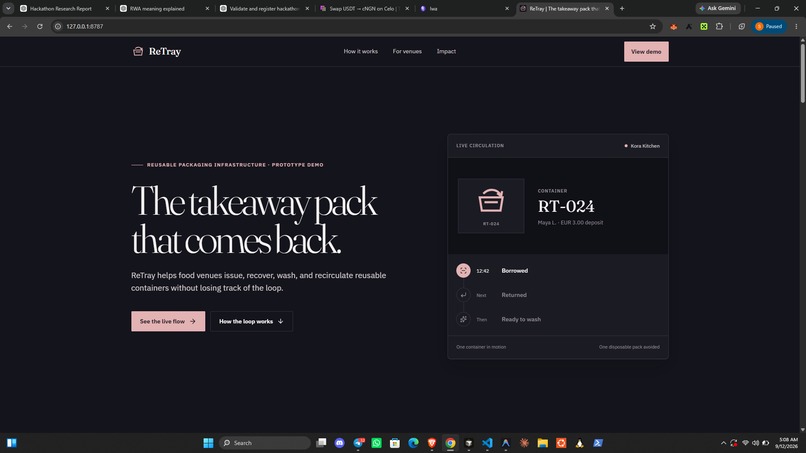The height and width of the screenshot is (453, 806).
Task: Close the ReTray tab
Action: coord(607,9)
